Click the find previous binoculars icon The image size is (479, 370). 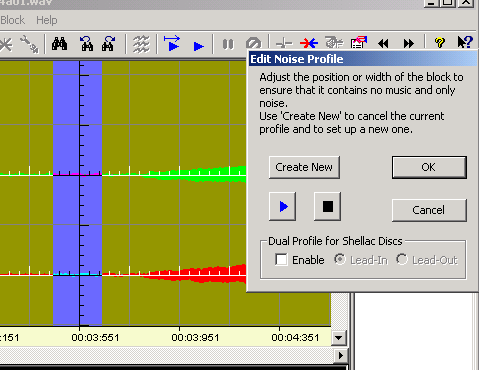(x=86, y=44)
